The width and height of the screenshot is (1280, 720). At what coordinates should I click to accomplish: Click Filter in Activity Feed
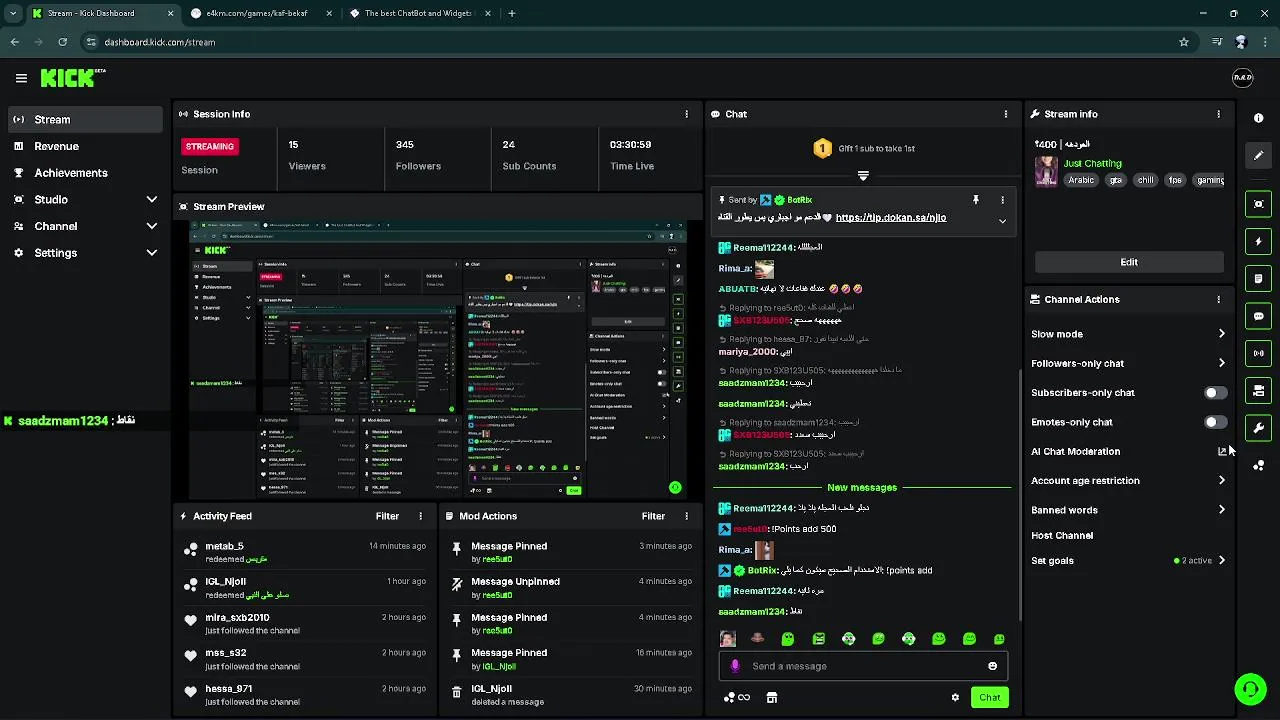[387, 516]
